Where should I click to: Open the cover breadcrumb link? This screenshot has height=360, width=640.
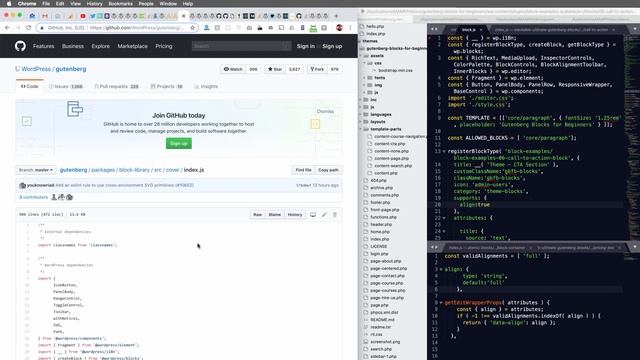point(173,170)
